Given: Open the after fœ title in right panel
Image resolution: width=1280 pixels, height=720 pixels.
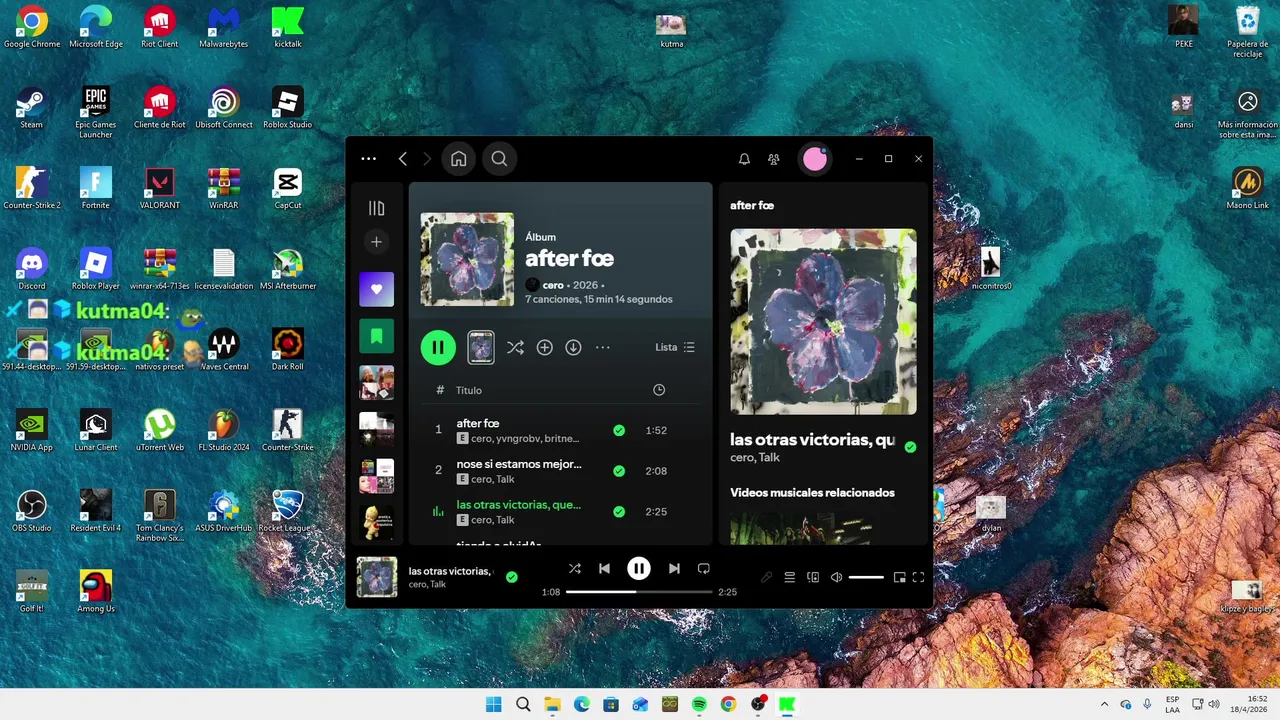Looking at the screenshot, I should click(752, 205).
